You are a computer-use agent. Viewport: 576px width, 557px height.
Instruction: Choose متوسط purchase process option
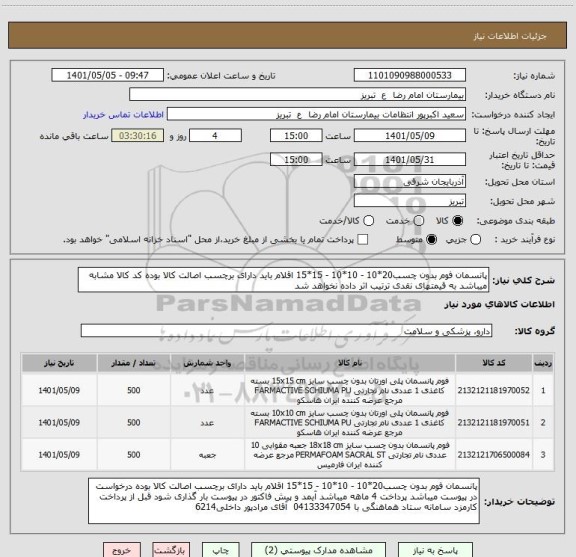[432, 240]
